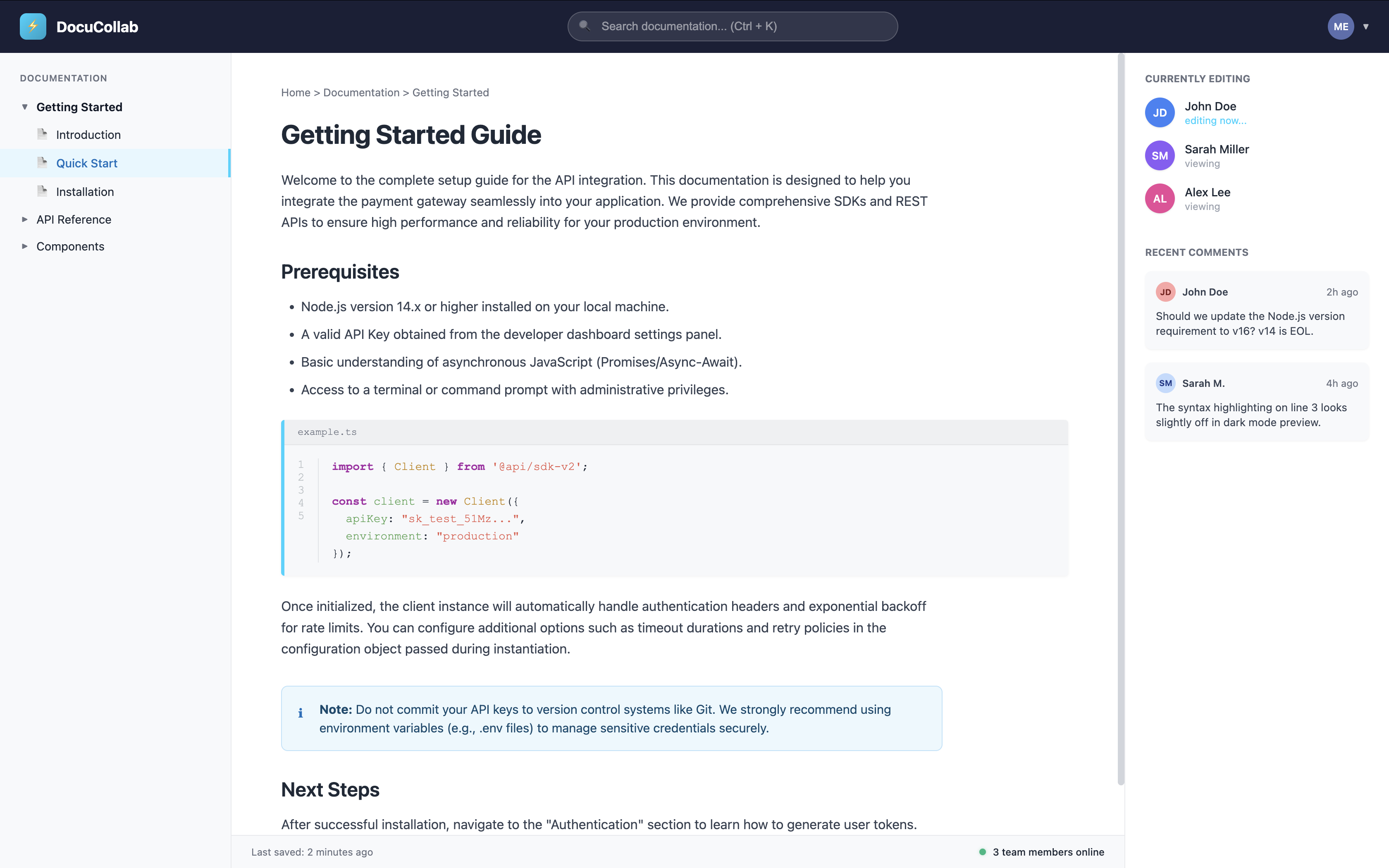Click the Installation page file icon
1389x868 pixels.
pyautogui.click(x=42, y=191)
